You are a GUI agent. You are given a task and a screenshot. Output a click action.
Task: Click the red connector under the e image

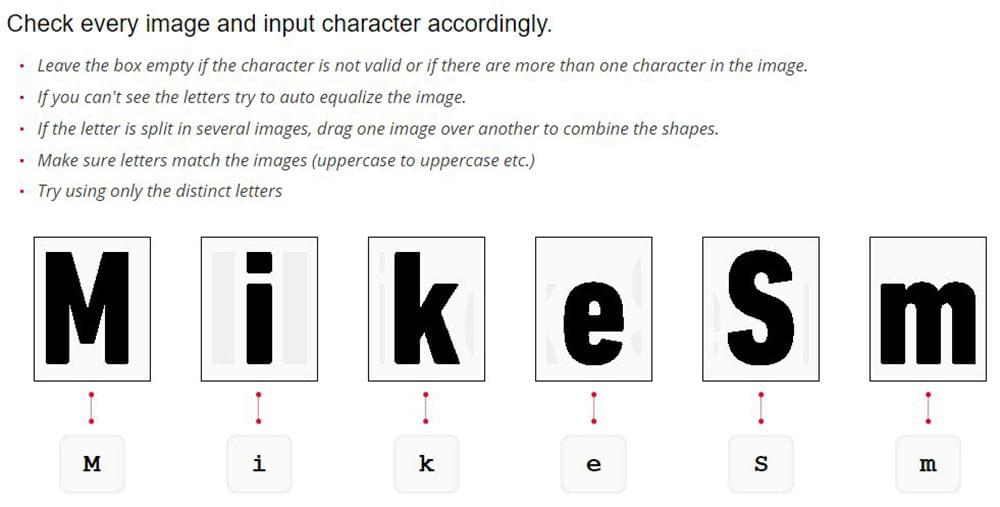tap(593, 407)
